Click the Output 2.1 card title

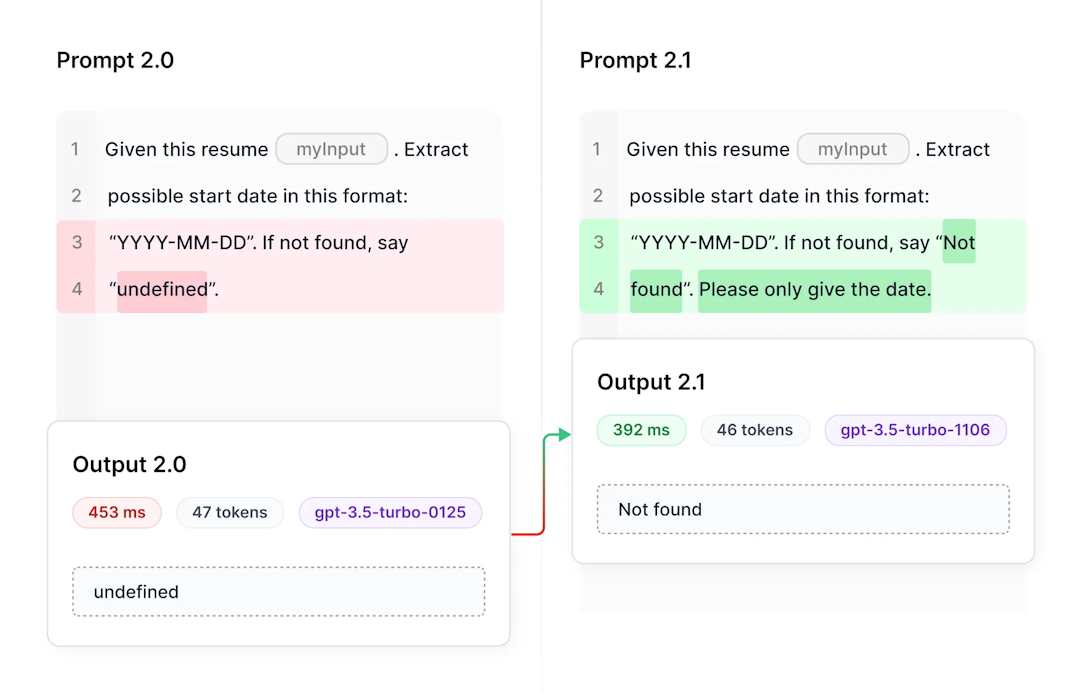tap(651, 382)
